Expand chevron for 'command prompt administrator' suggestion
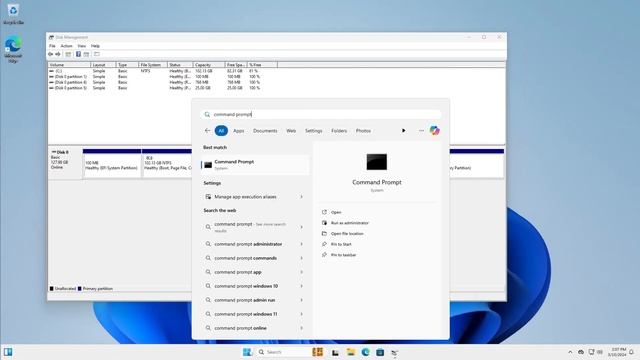This screenshot has width=640, height=360. (302, 244)
